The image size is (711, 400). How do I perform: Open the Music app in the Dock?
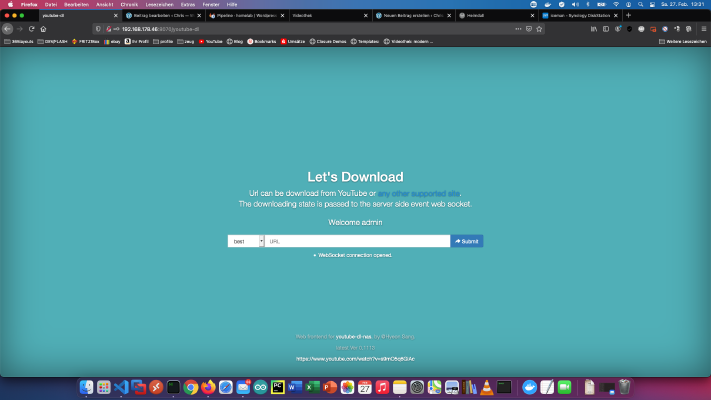382,387
